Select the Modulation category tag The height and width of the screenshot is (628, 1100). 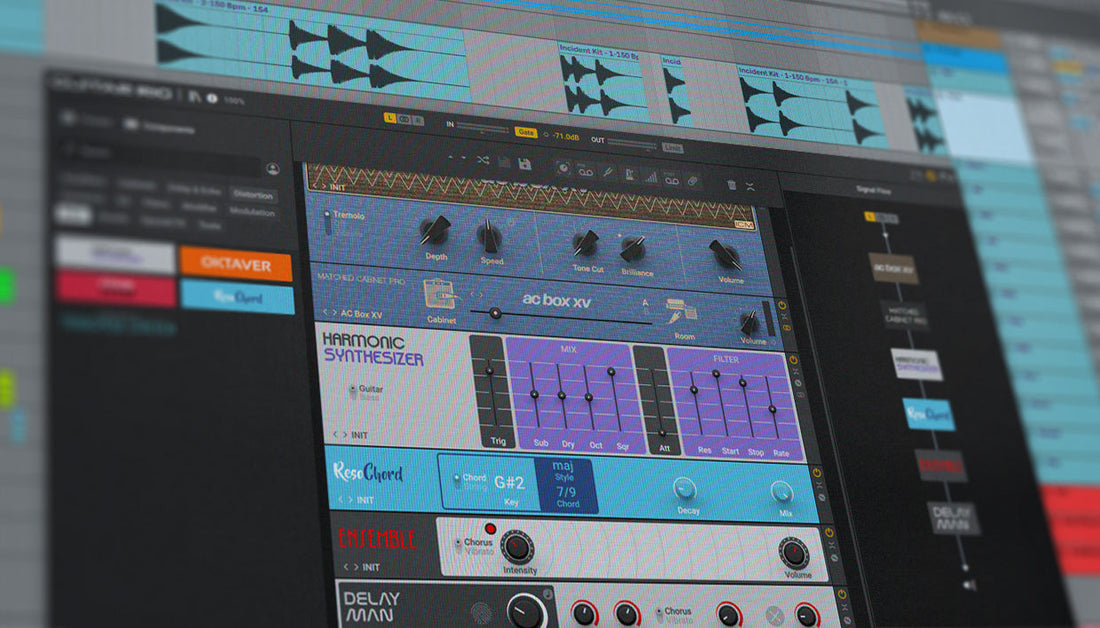(251, 211)
